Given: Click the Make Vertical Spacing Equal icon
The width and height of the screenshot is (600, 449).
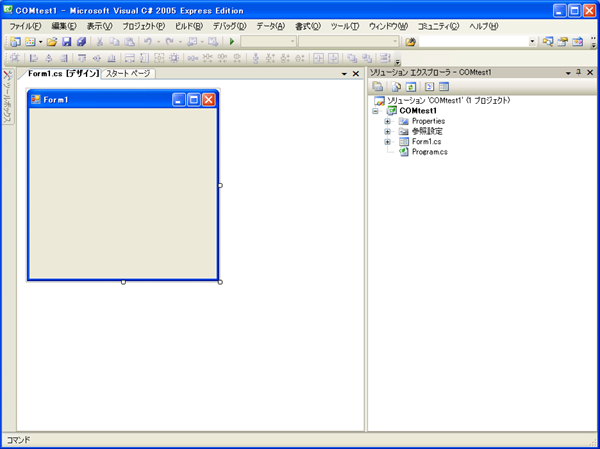Looking at the screenshot, I should pos(256,58).
